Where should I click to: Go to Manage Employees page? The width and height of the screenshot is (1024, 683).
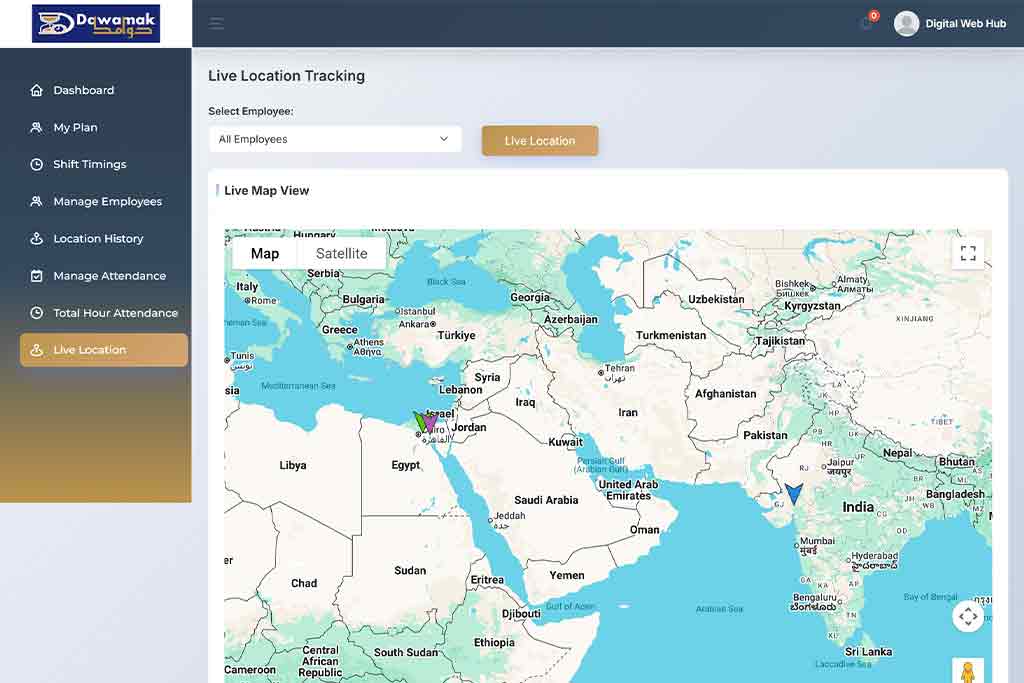(107, 201)
